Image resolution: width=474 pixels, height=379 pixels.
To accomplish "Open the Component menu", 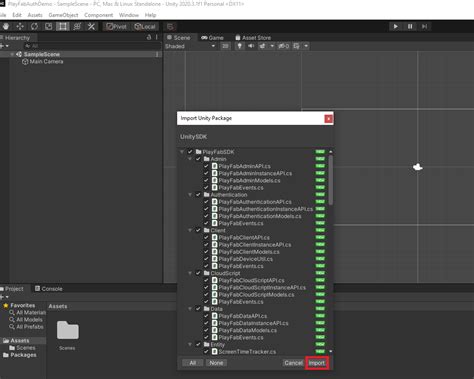I will click(98, 15).
